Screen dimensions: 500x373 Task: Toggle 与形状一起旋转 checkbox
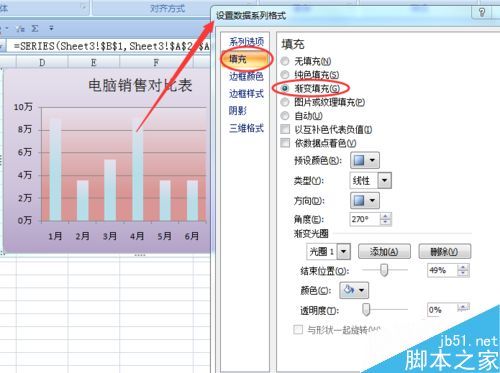298,330
